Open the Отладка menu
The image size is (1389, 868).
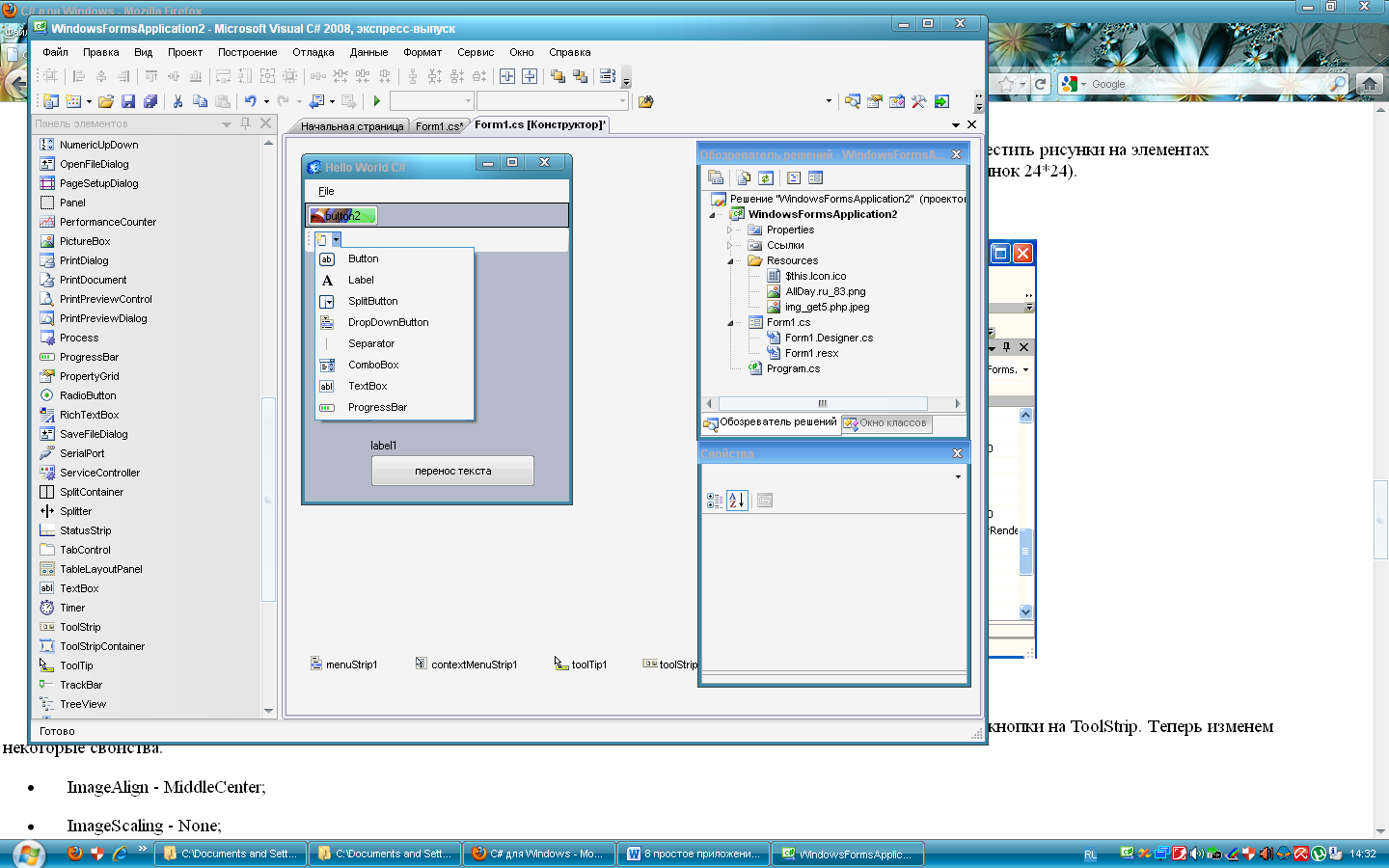[x=313, y=52]
